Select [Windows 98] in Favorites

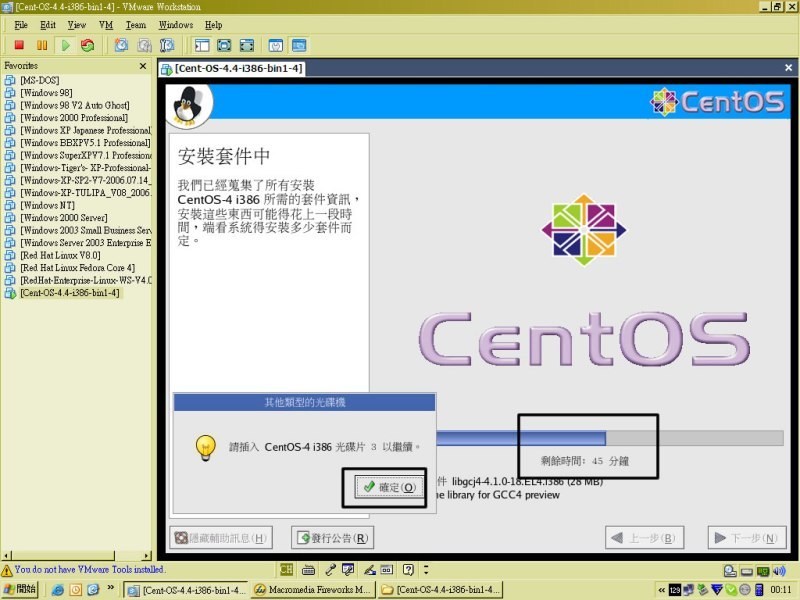point(46,93)
